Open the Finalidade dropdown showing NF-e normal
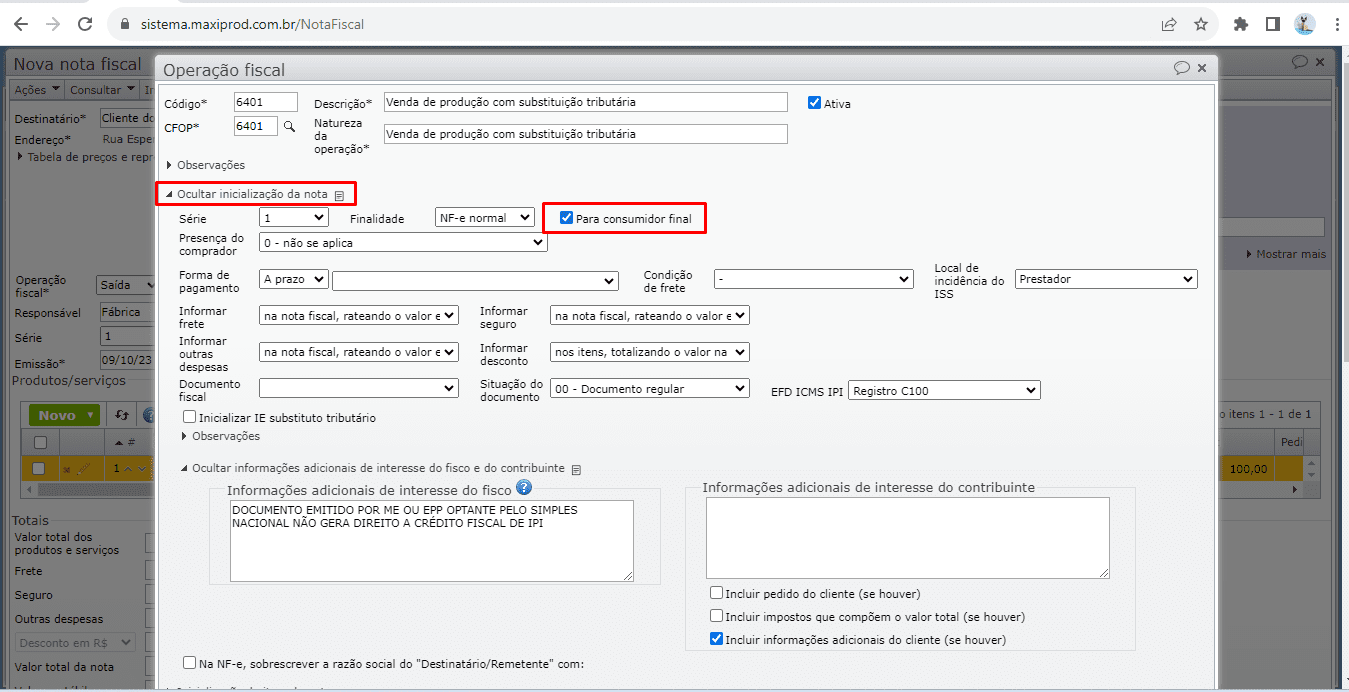Screen dimensions: 1349x692 484,217
